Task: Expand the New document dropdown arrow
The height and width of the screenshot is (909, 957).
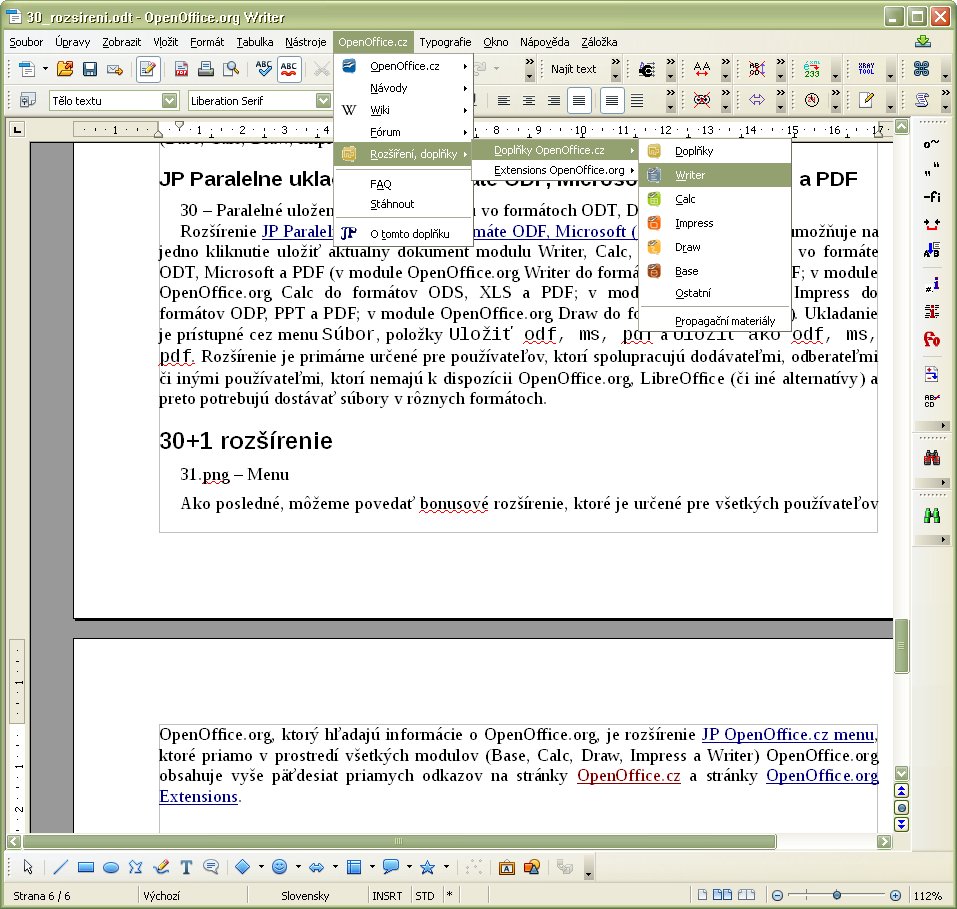Action: (x=45, y=69)
